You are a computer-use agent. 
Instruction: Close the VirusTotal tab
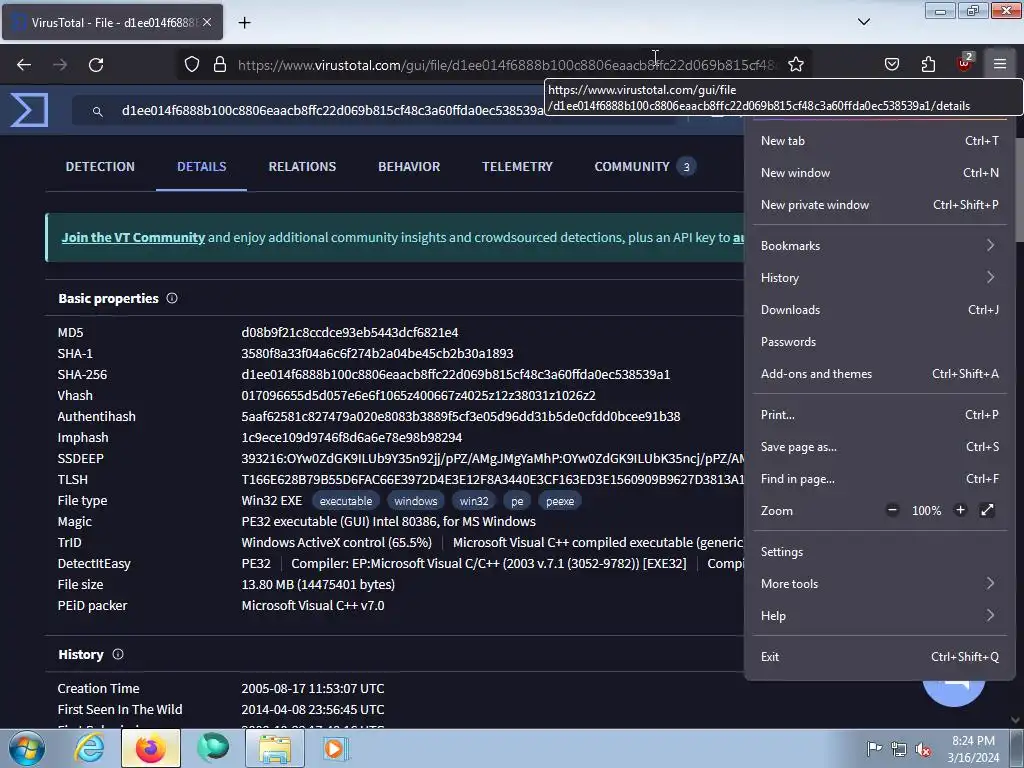(207, 22)
